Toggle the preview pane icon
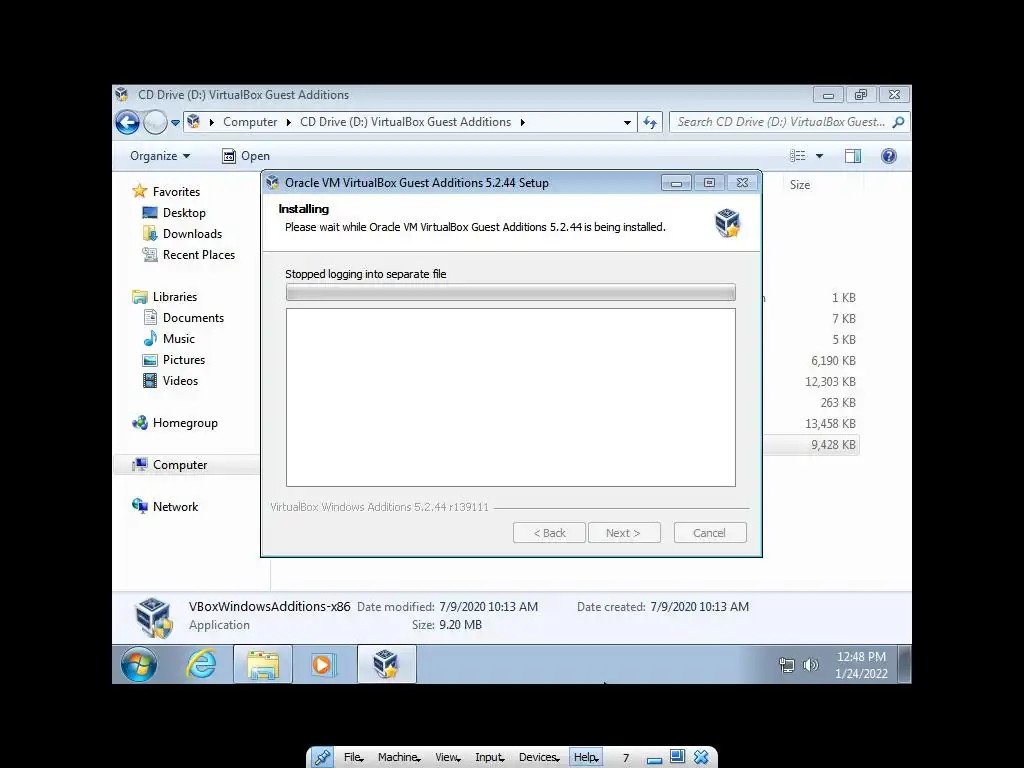 [853, 156]
